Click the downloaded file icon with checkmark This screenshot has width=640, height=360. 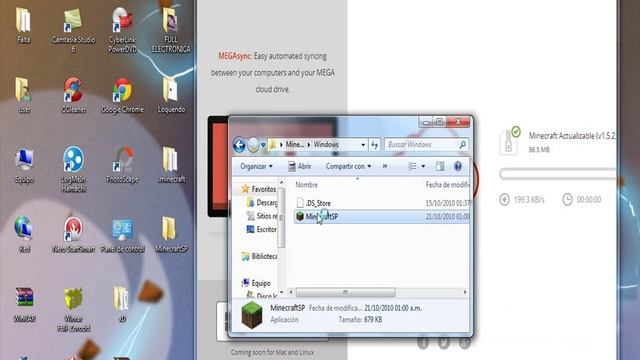coord(510,140)
